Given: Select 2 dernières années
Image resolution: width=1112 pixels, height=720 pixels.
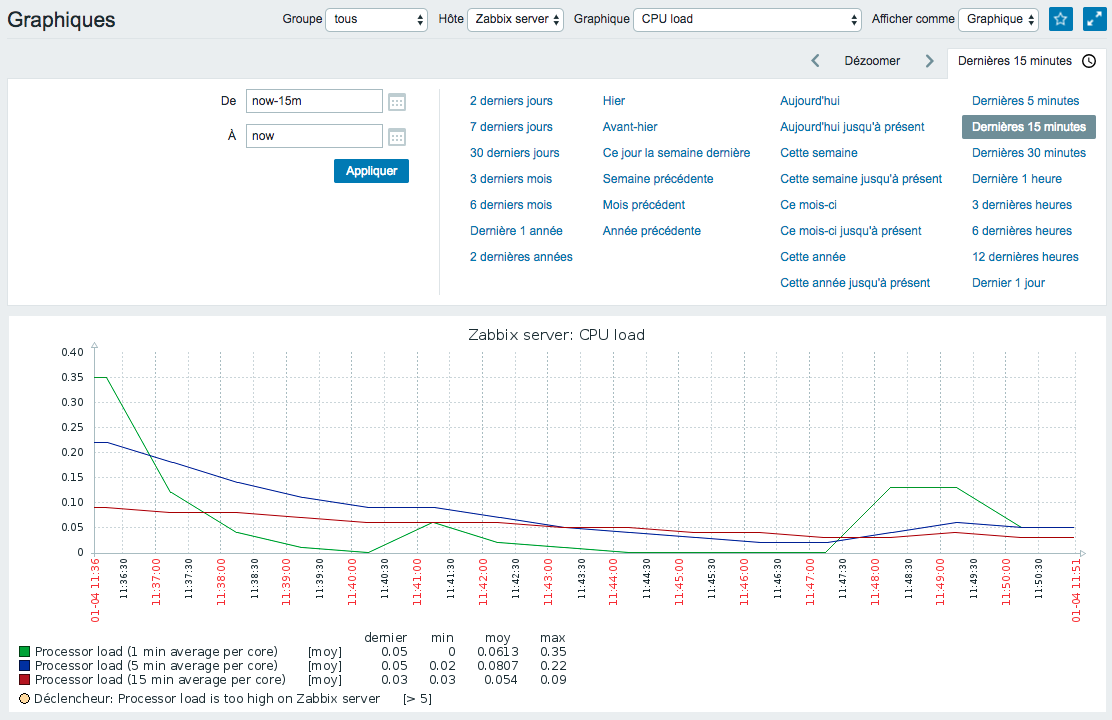Looking at the screenshot, I should coord(521,257).
